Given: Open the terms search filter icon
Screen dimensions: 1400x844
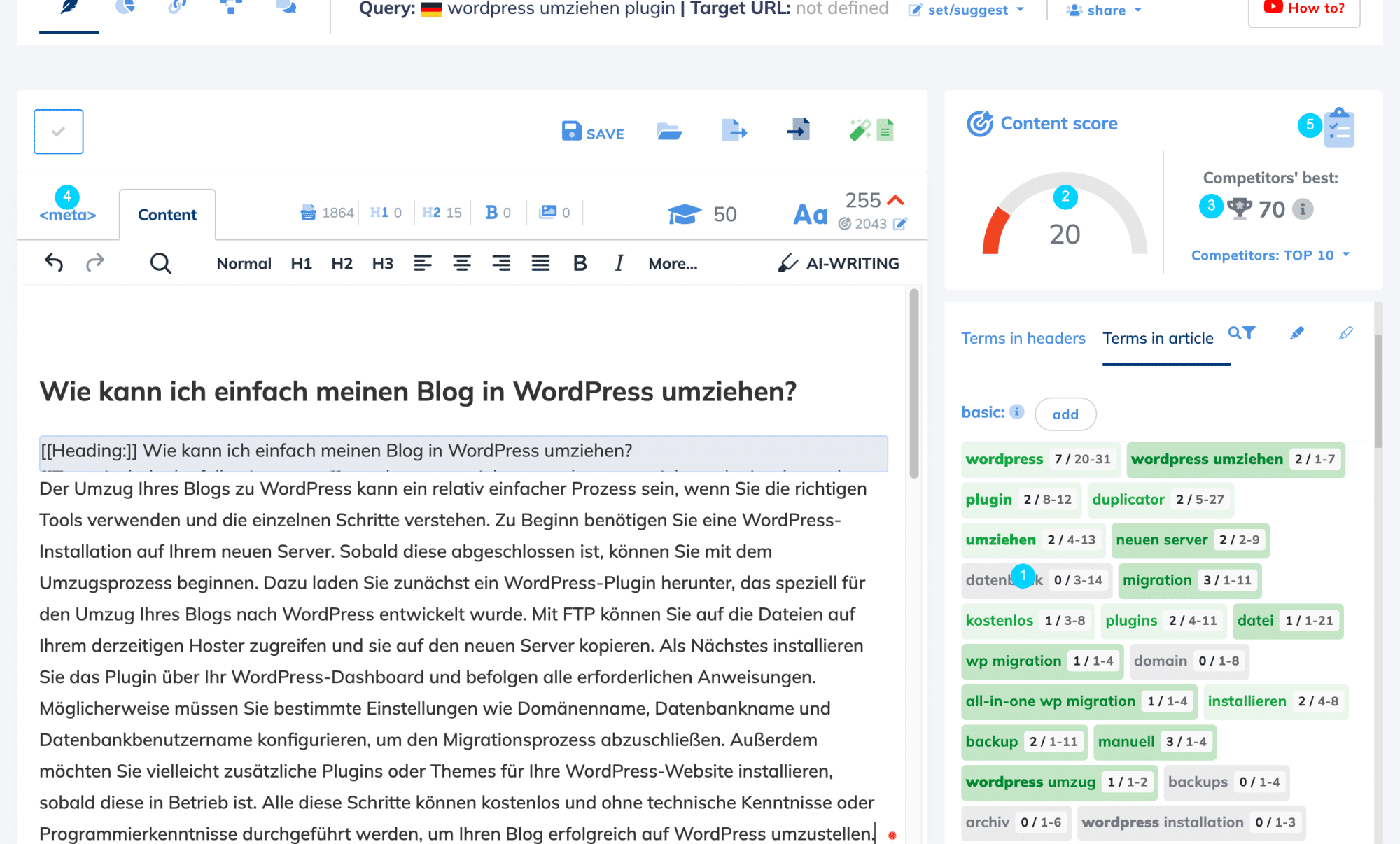Looking at the screenshot, I should [x=1242, y=333].
